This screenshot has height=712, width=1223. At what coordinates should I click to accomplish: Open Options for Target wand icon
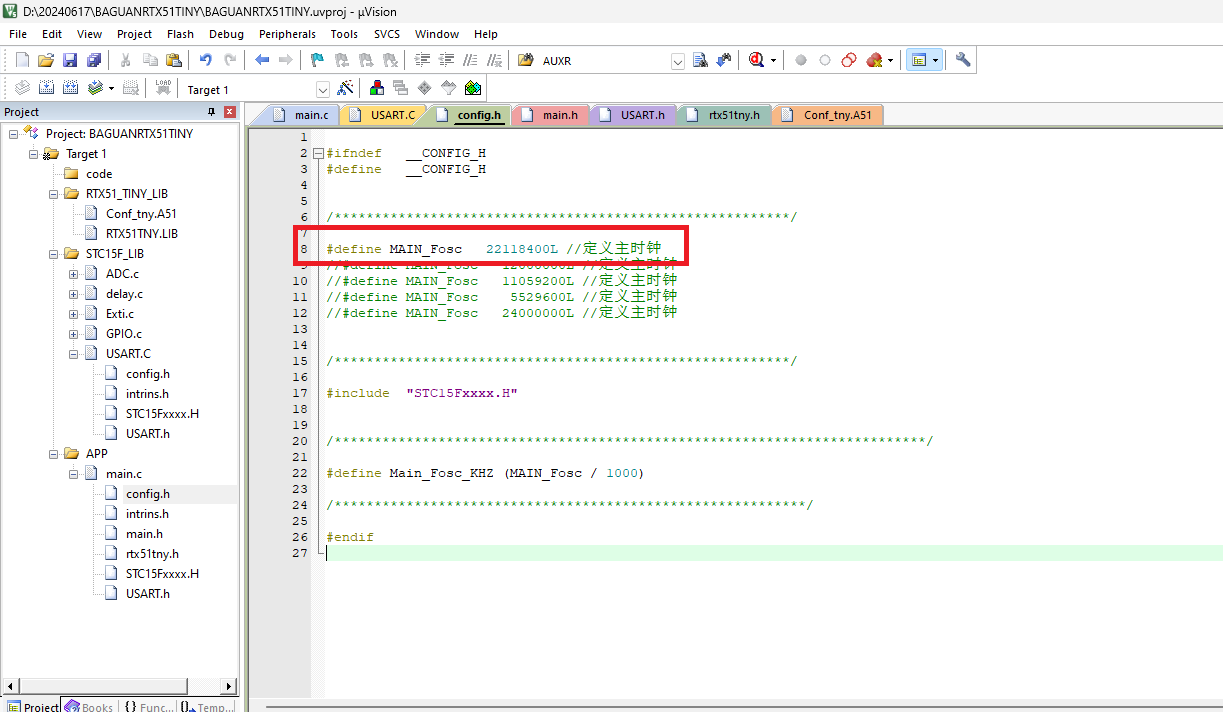[x=345, y=88]
